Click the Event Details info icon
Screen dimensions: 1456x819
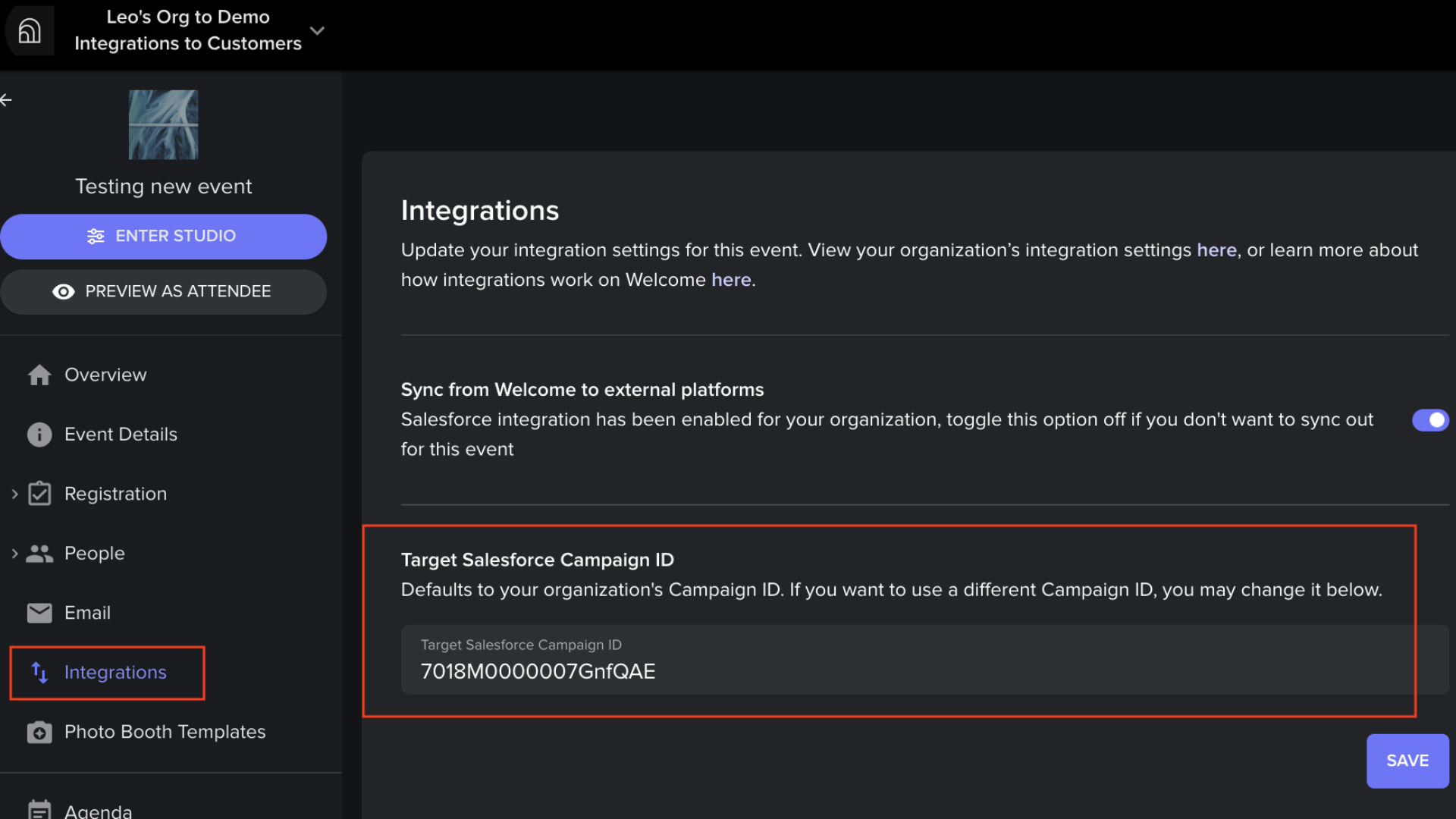tap(39, 435)
